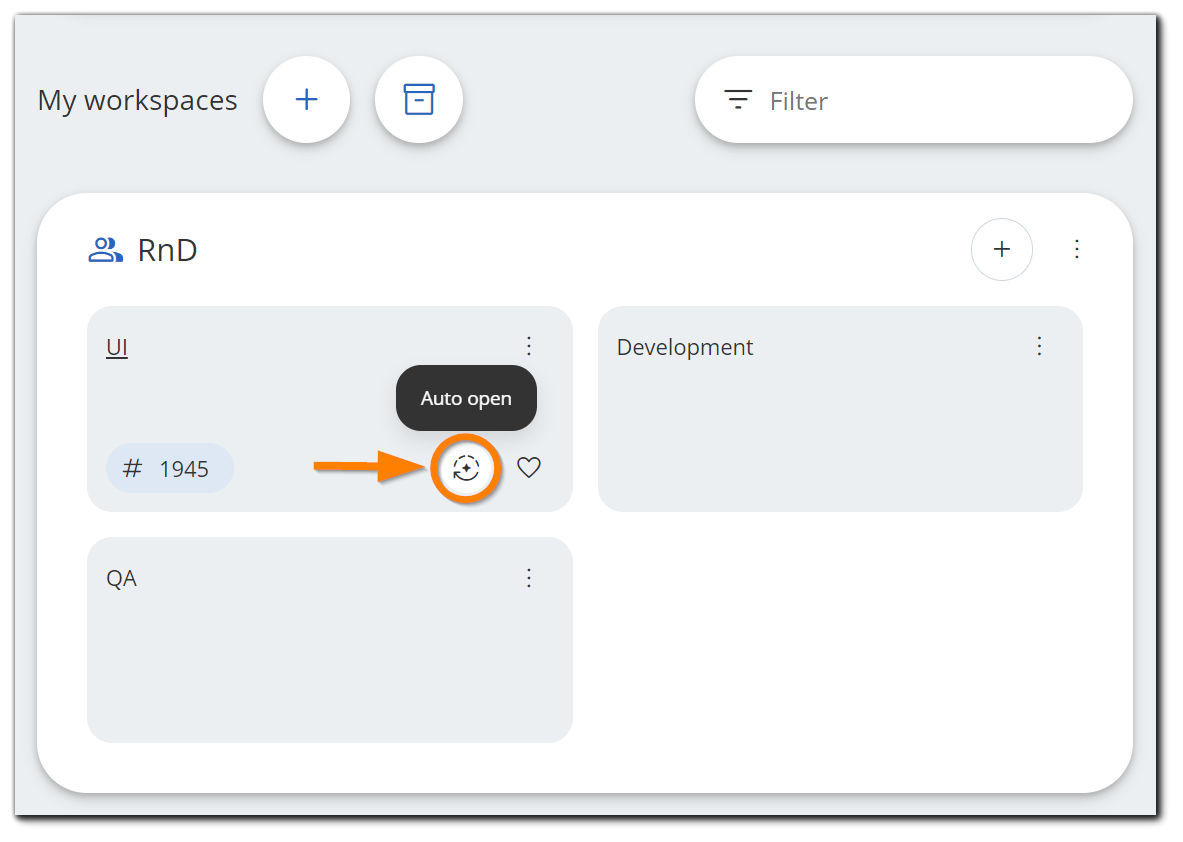1183x842 pixels.
Task: Click the team members icon beside RnD
Action: (104, 249)
